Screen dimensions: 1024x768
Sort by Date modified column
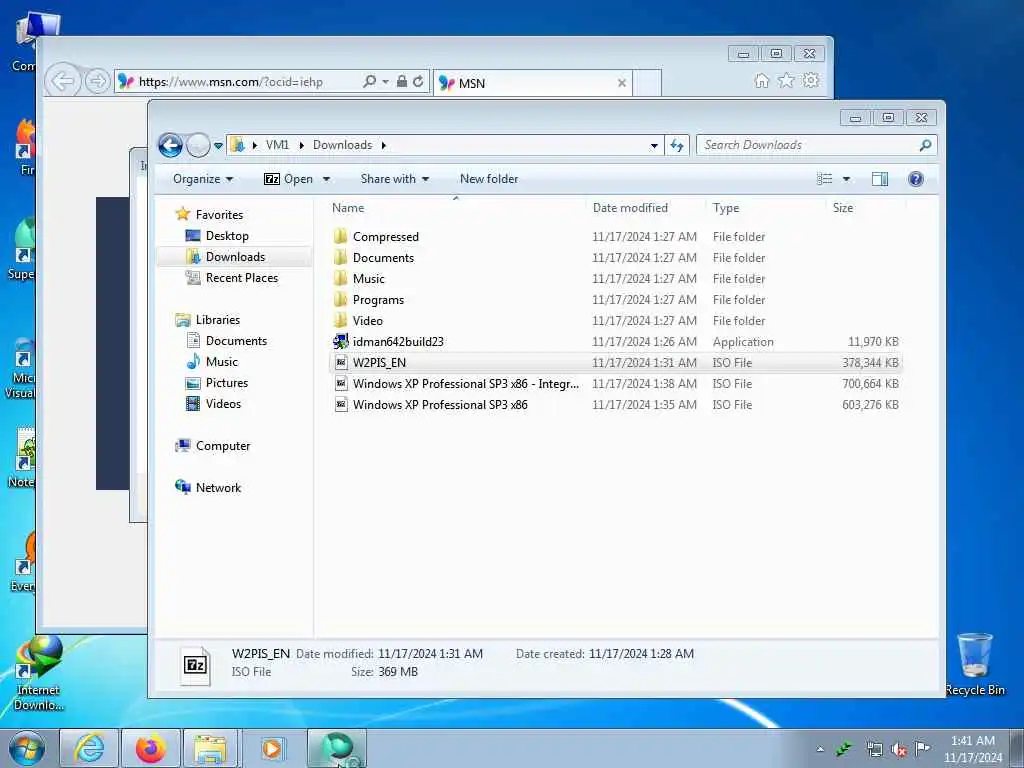(630, 208)
